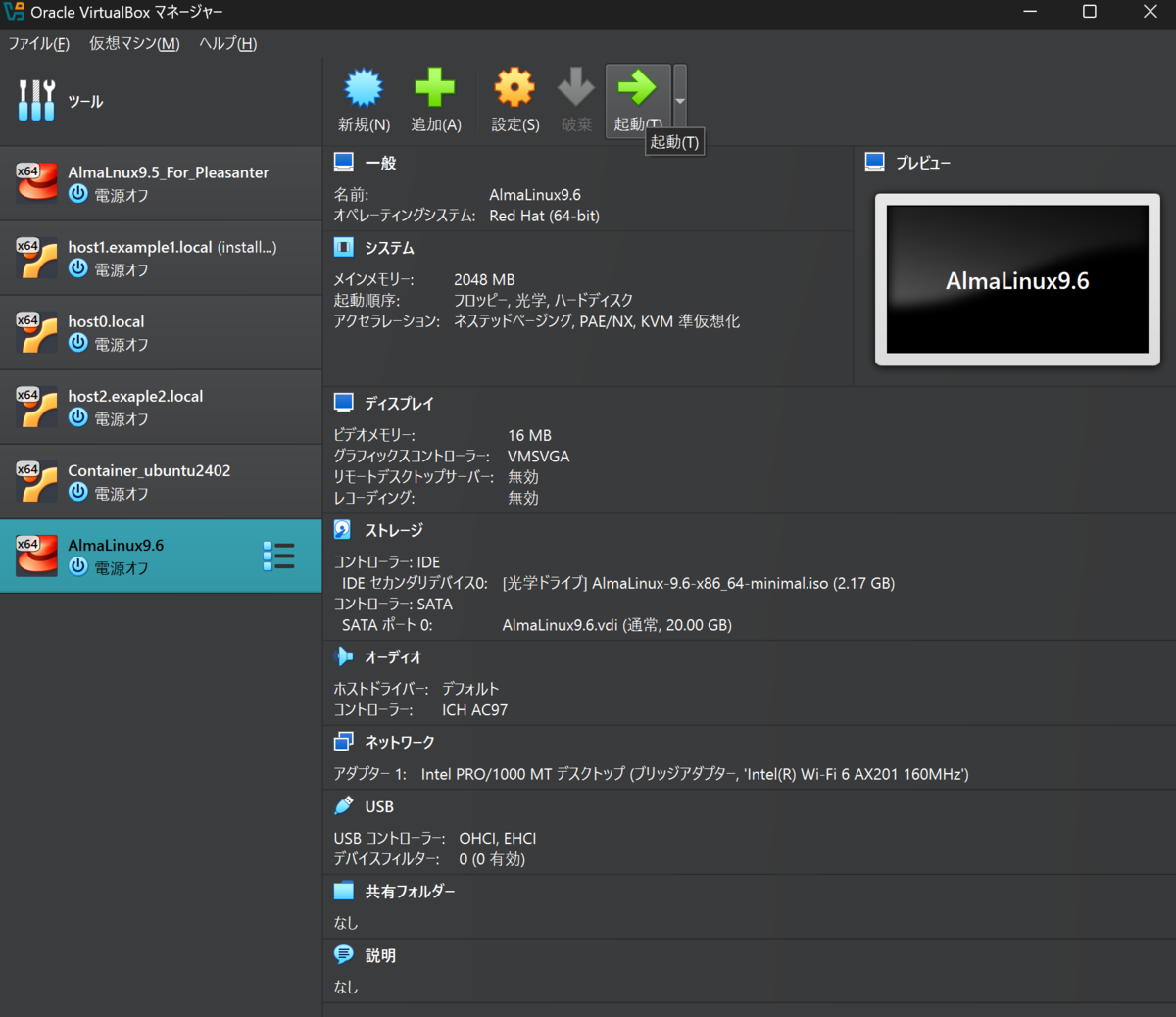This screenshot has width=1176, height=1017.
Task: Click the Description (説明) speech bubble icon
Action: pyautogui.click(x=344, y=954)
